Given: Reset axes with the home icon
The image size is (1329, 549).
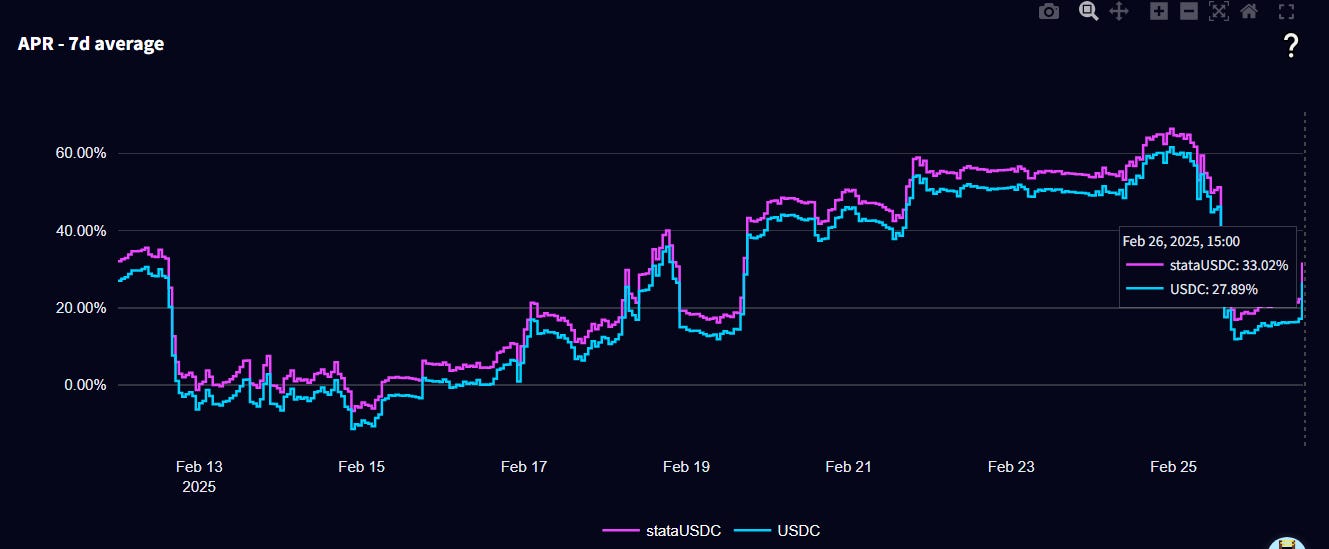Looking at the screenshot, I should click(1248, 12).
